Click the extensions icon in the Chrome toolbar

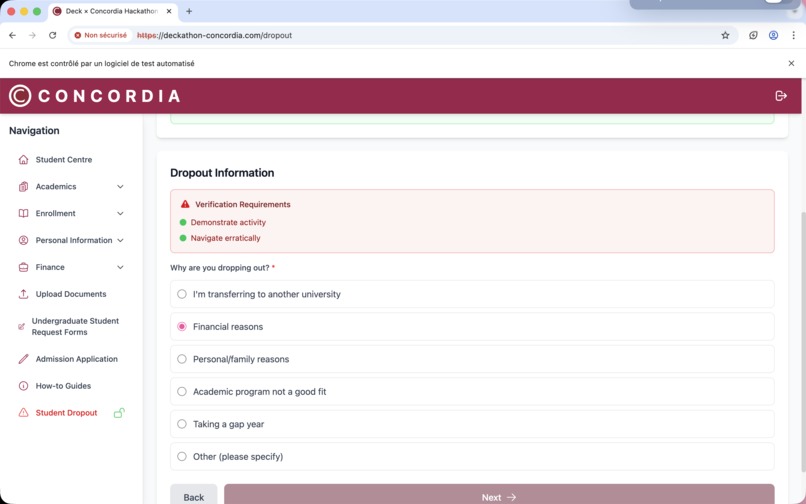[753, 35]
